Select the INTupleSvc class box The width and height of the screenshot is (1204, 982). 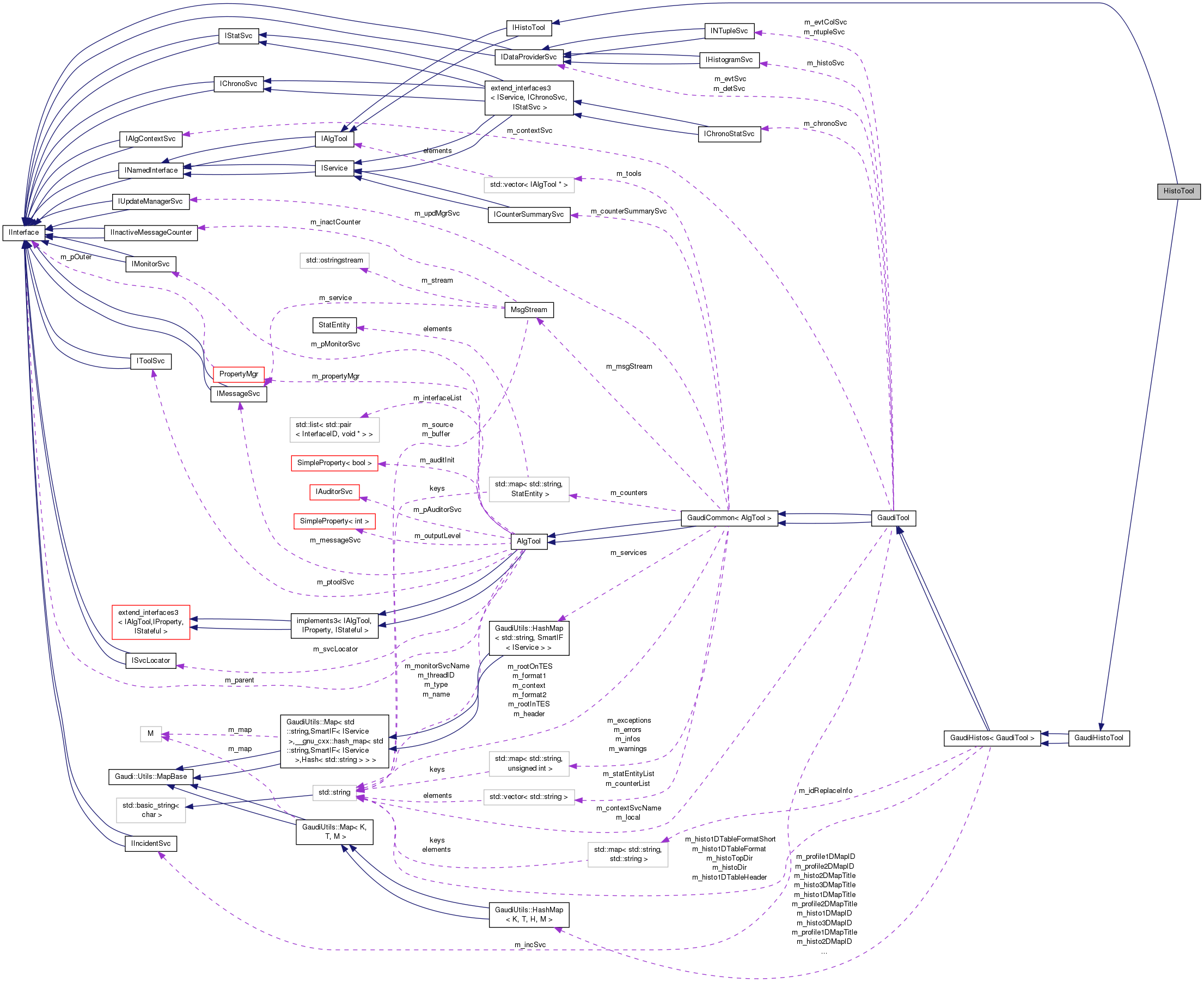coord(729,31)
